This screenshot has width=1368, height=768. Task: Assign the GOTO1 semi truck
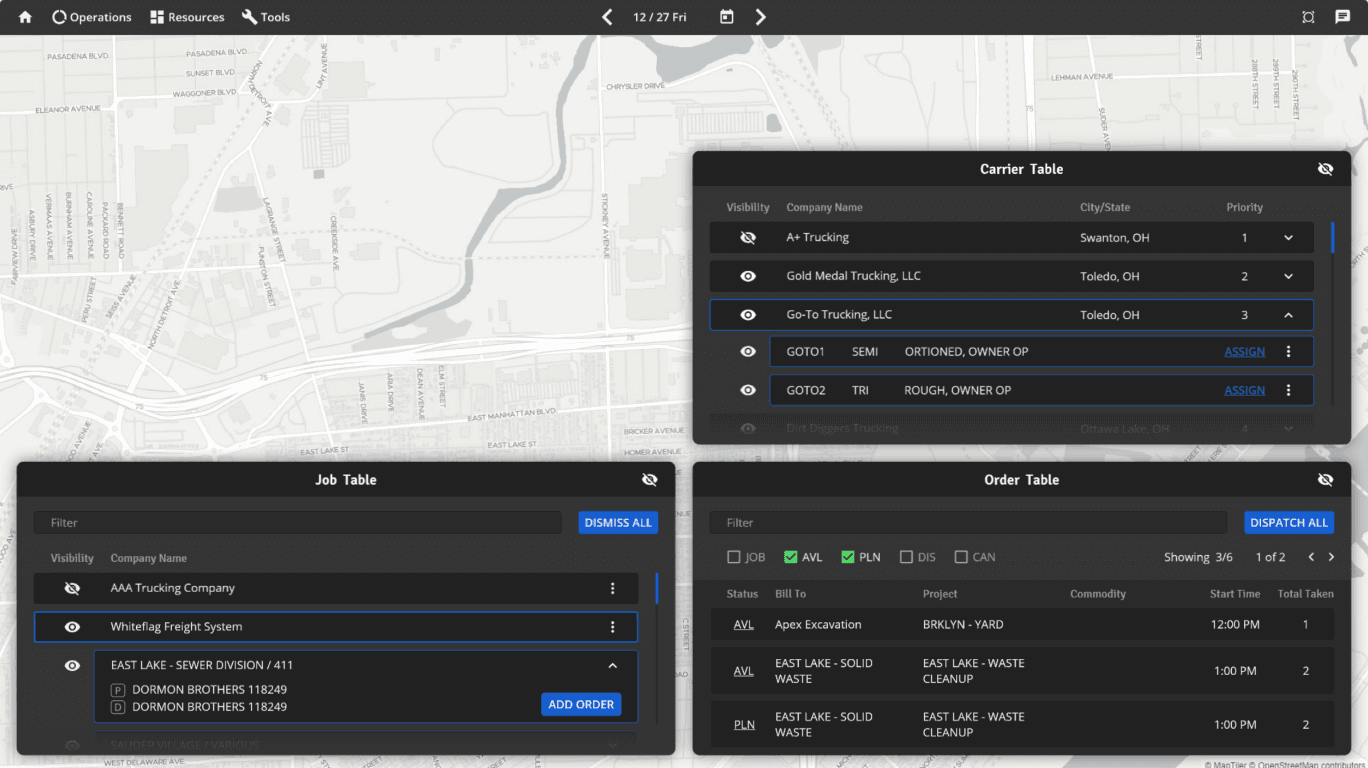(1245, 352)
